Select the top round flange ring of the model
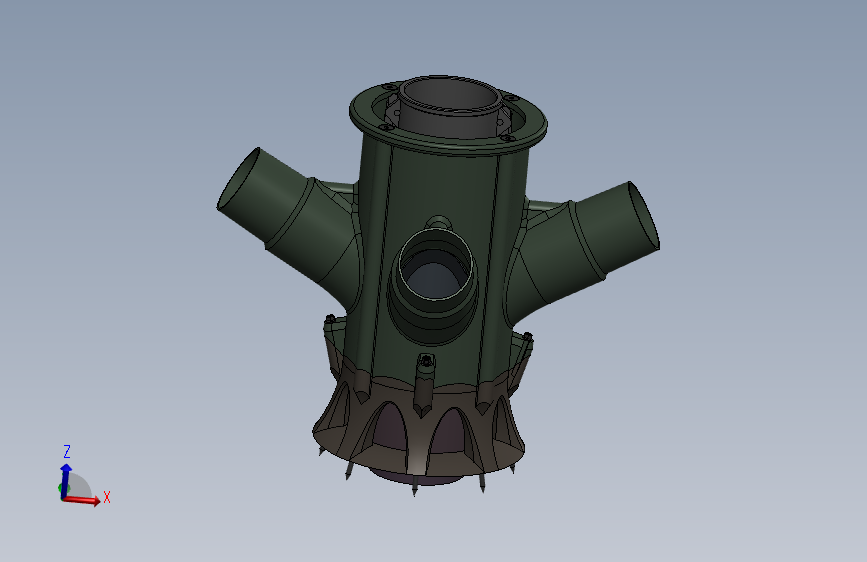Viewport: 867px width, 562px height. (x=448, y=119)
